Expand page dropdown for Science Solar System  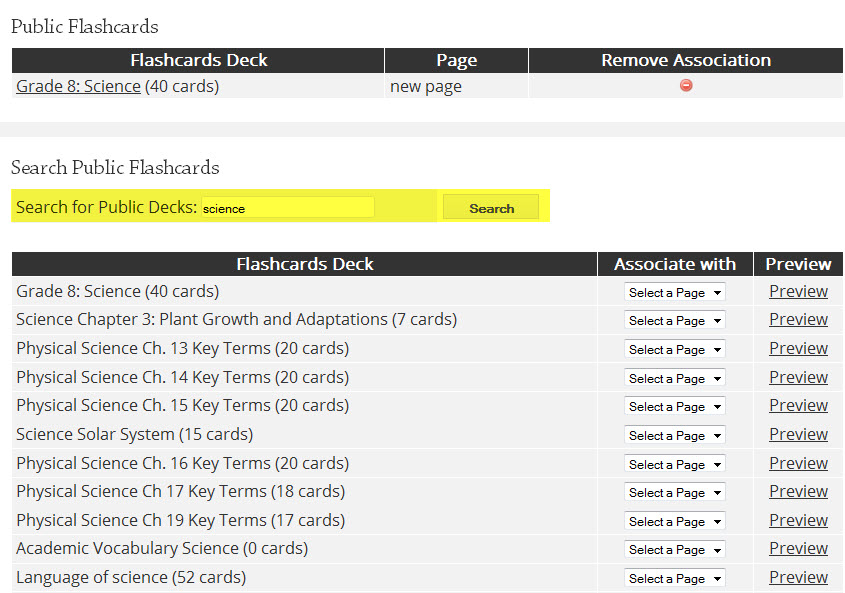(x=675, y=436)
